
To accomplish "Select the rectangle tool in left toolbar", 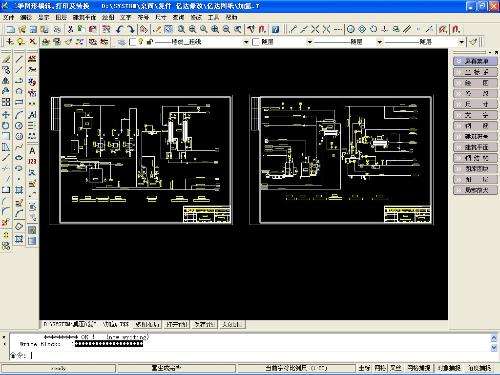I will click(x=19, y=102).
